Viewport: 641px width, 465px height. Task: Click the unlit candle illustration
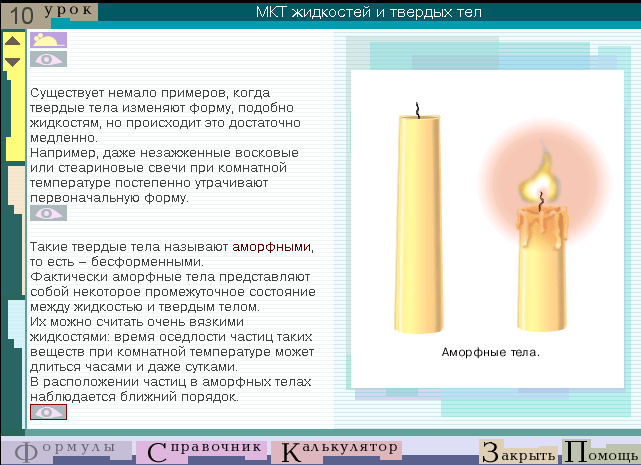point(418,219)
